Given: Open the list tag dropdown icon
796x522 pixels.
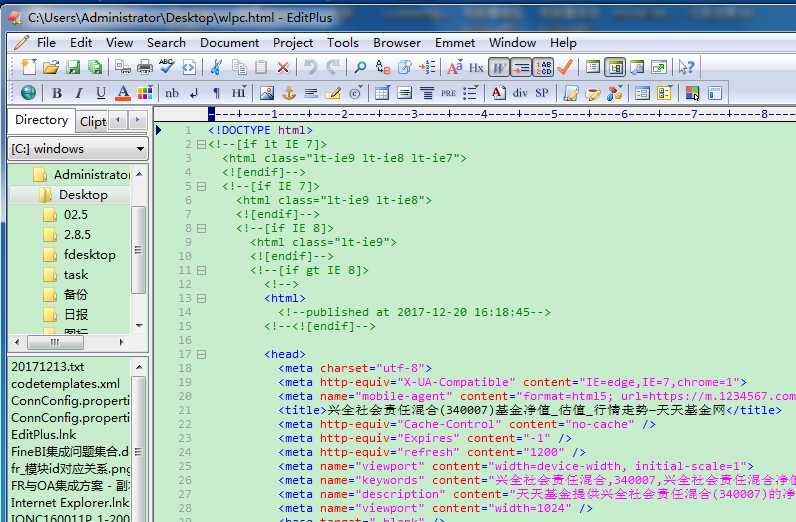Looking at the screenshot, I should click(x=470, y=93).
